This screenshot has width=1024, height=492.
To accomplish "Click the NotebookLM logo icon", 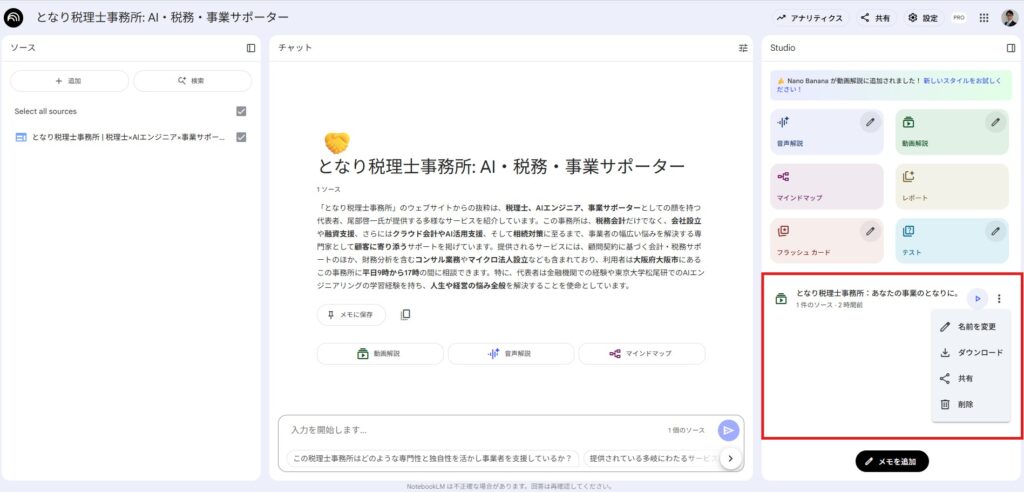I will (x=14, y=18).
